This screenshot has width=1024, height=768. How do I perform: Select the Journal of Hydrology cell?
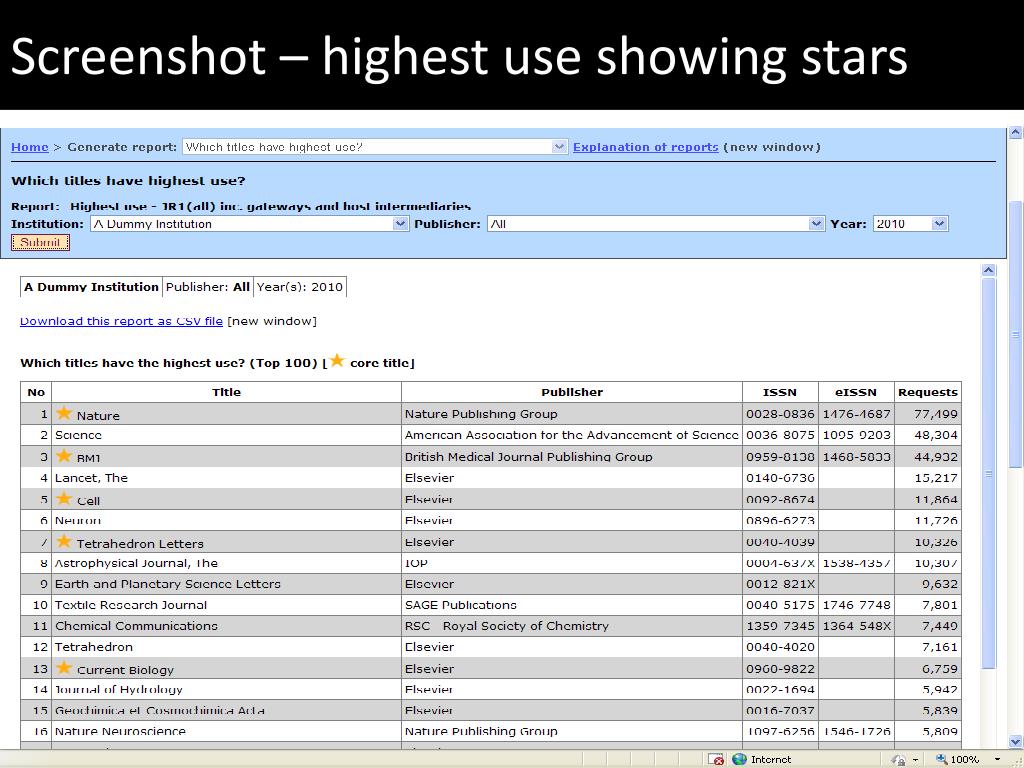click(x=227, y=689)
